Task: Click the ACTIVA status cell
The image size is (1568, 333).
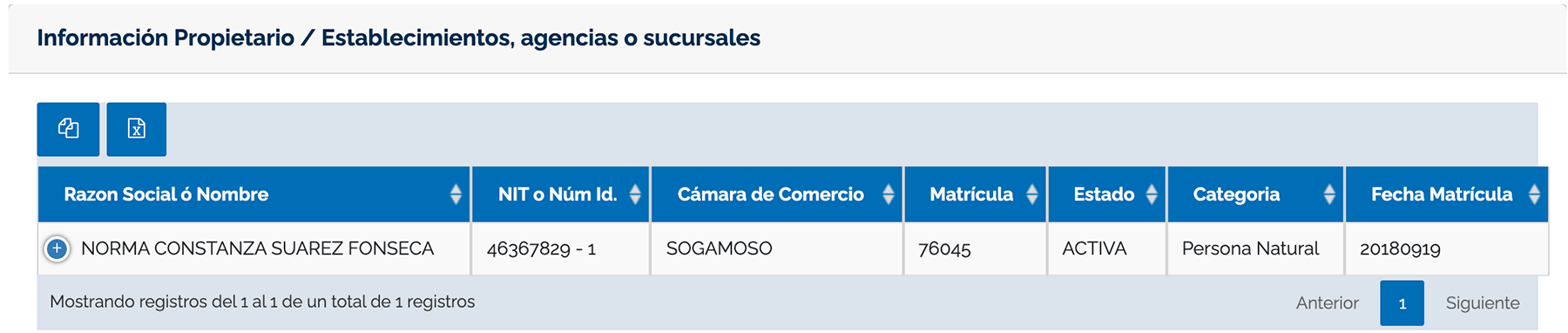Action: [x=1107, y=249]
